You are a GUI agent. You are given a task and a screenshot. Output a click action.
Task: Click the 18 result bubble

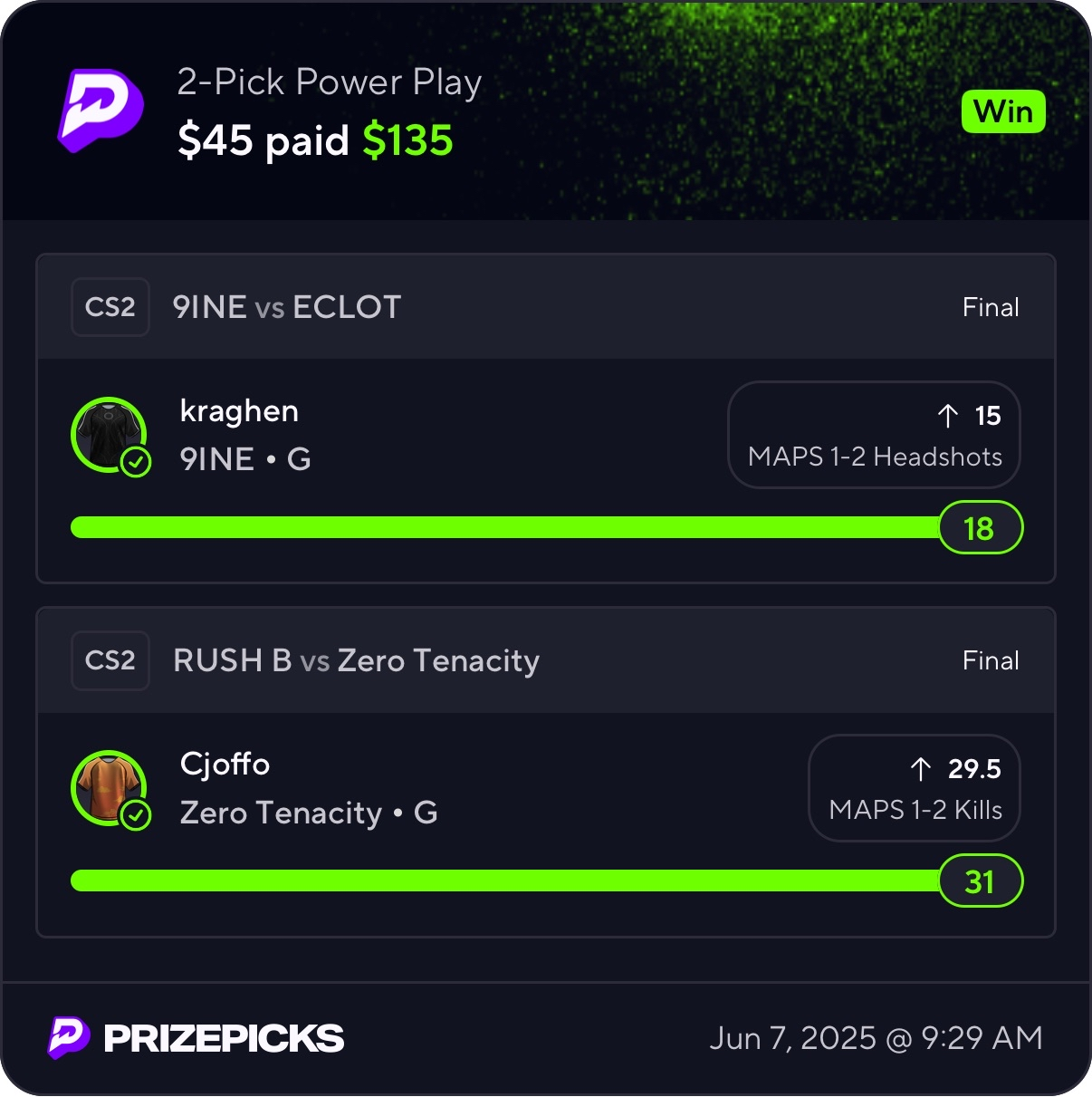pos(980,528)
